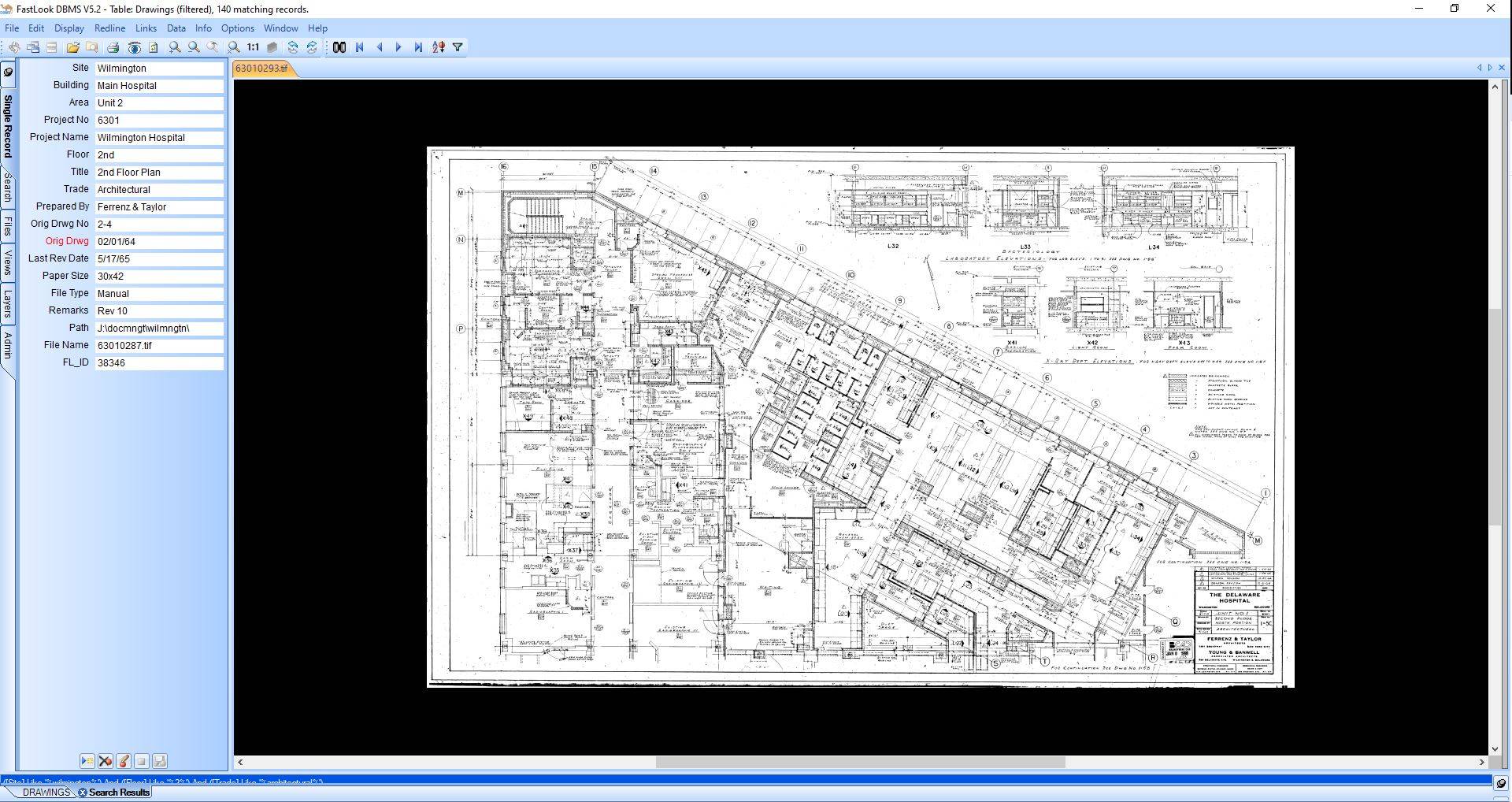Click the binoculars Find icon

point(339,47)
